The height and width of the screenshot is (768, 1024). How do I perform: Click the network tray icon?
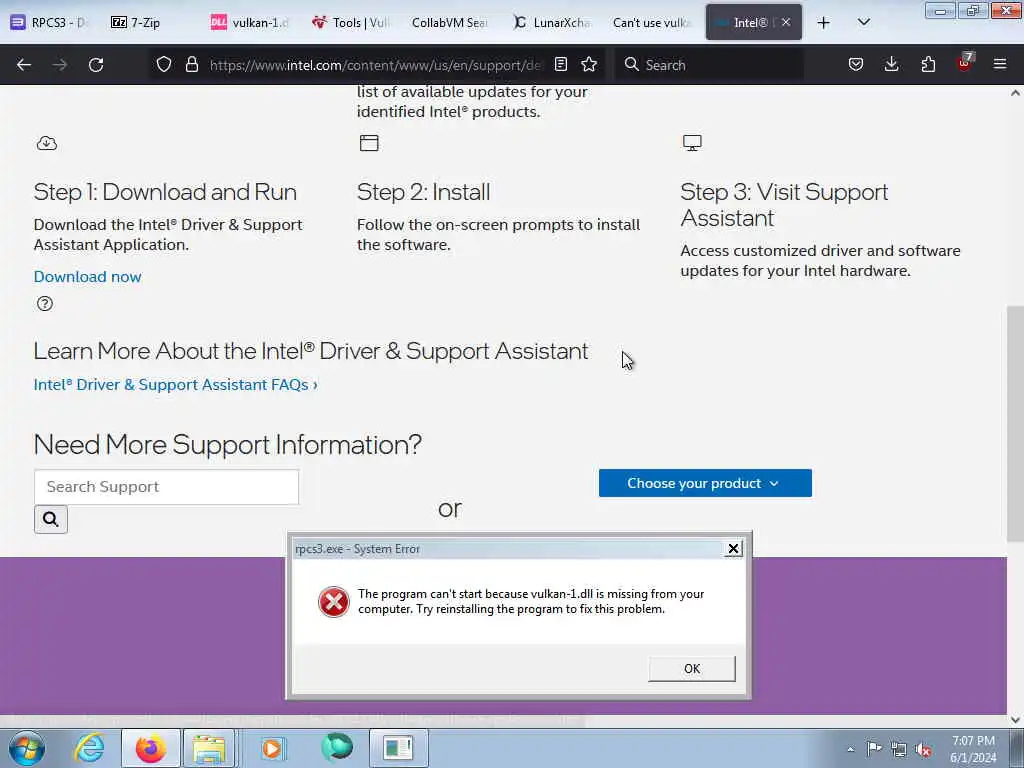pos(899,750)
